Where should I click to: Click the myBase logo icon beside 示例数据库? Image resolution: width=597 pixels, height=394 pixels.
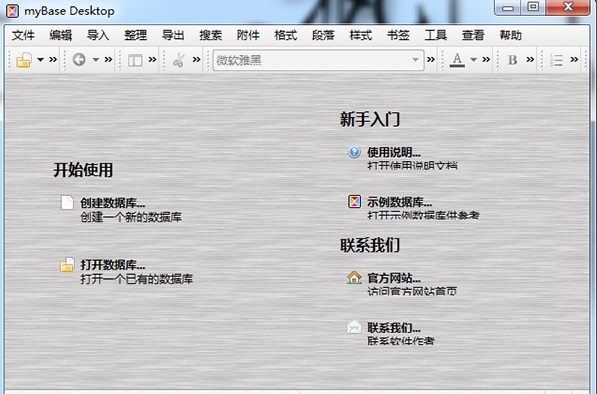point(354,201)
